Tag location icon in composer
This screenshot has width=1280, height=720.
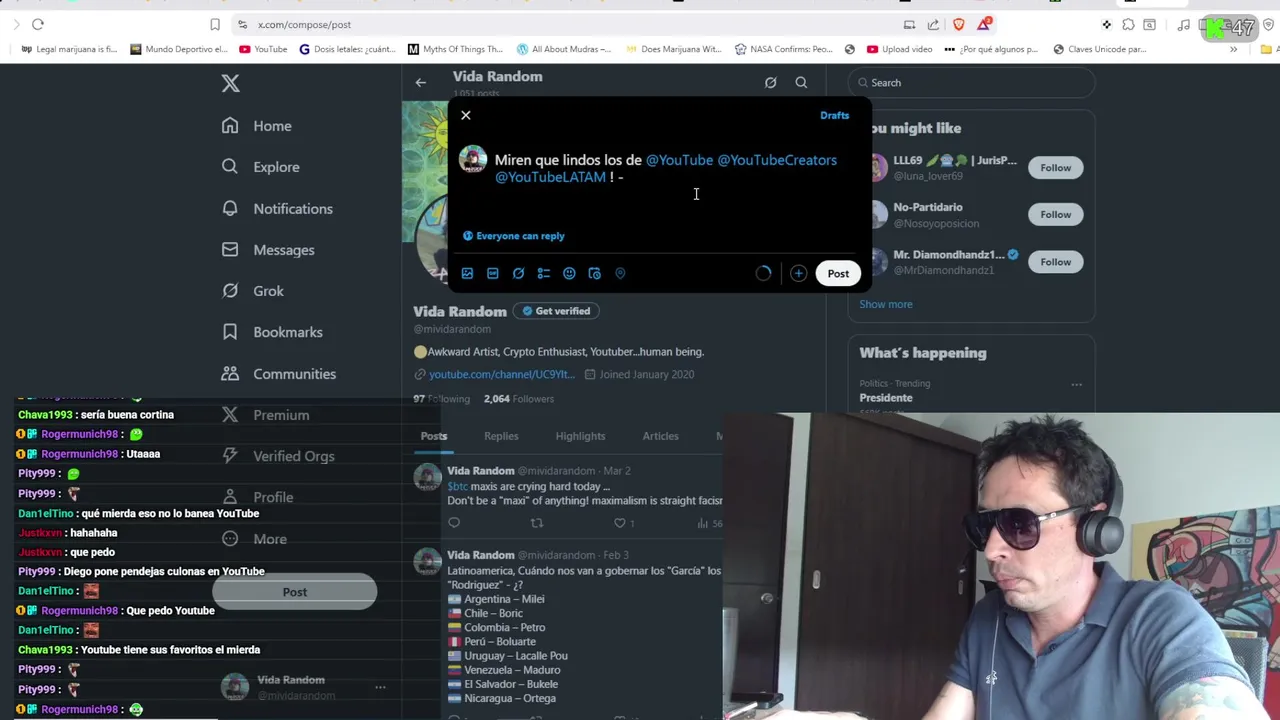620,273
